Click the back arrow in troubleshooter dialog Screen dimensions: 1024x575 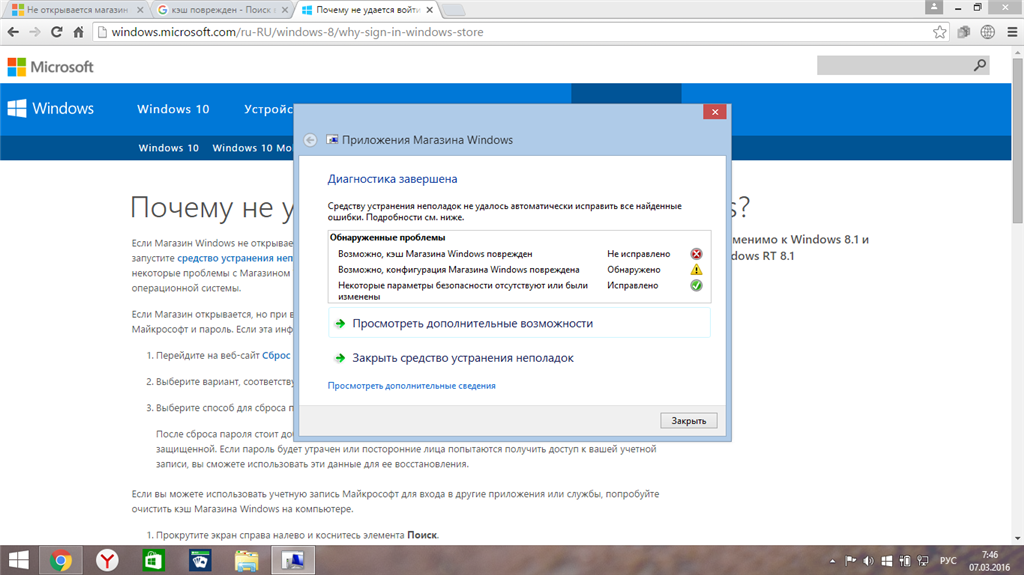310,140
